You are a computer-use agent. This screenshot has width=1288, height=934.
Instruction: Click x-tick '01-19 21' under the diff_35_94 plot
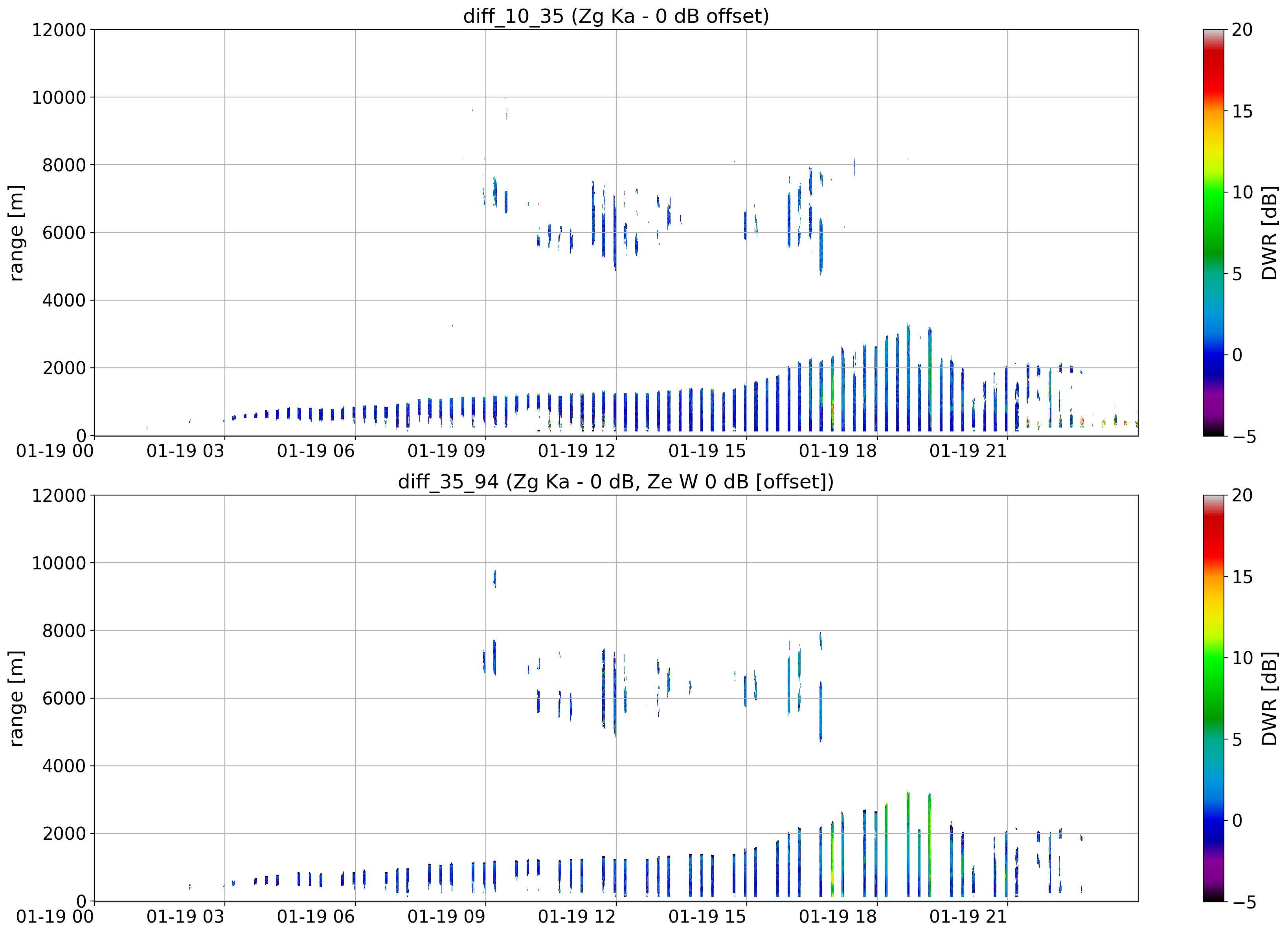point(968,917)
